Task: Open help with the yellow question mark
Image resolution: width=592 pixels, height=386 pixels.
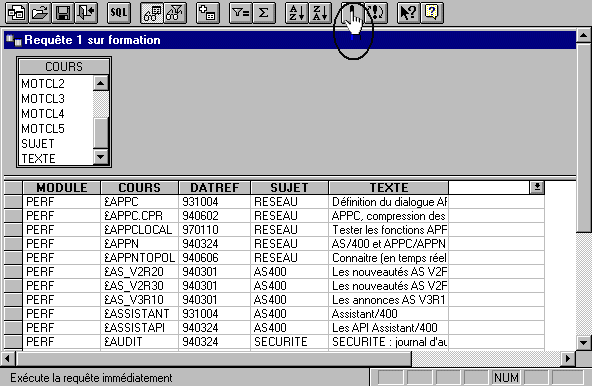Action: pos(432,13)
